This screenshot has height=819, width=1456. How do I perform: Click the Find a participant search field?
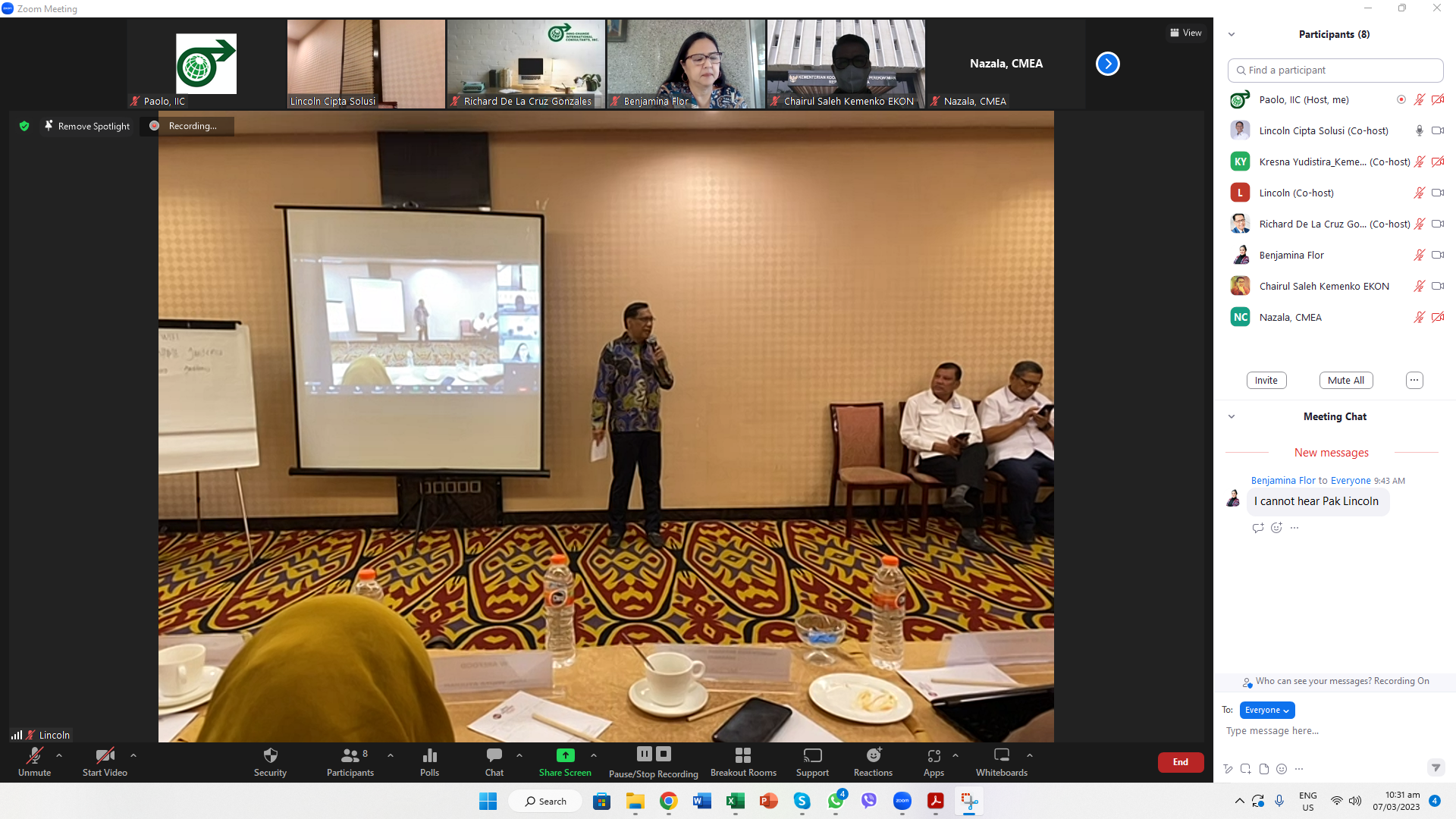click(x=1335, y=70)
